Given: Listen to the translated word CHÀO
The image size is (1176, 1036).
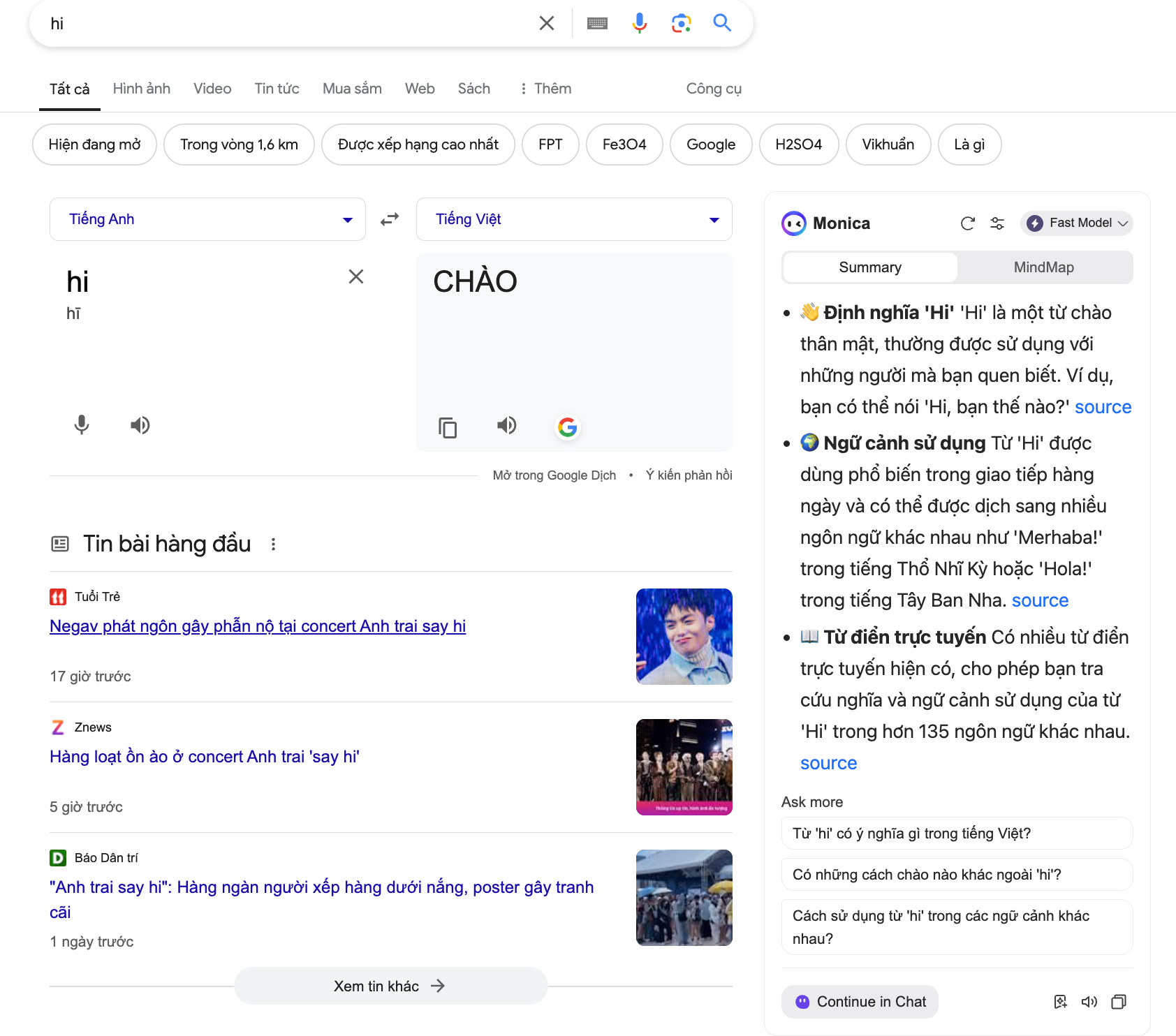Looking at the screenshot, I should (507, 424).
